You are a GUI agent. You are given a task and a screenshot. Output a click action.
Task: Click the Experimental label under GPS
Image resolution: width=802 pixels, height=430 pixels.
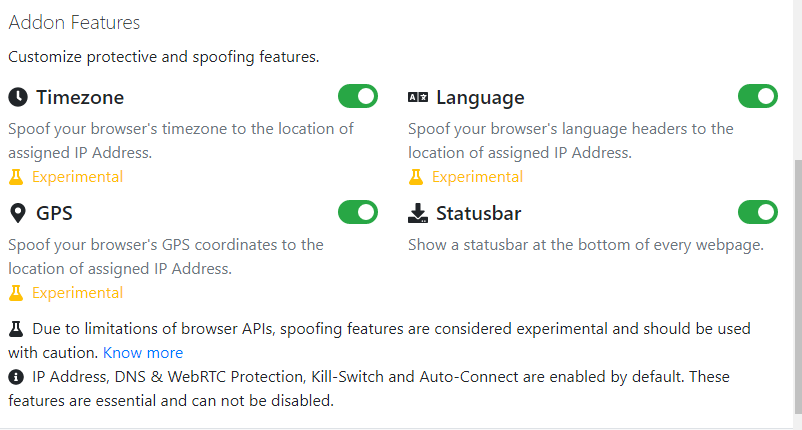pos(77,293)
